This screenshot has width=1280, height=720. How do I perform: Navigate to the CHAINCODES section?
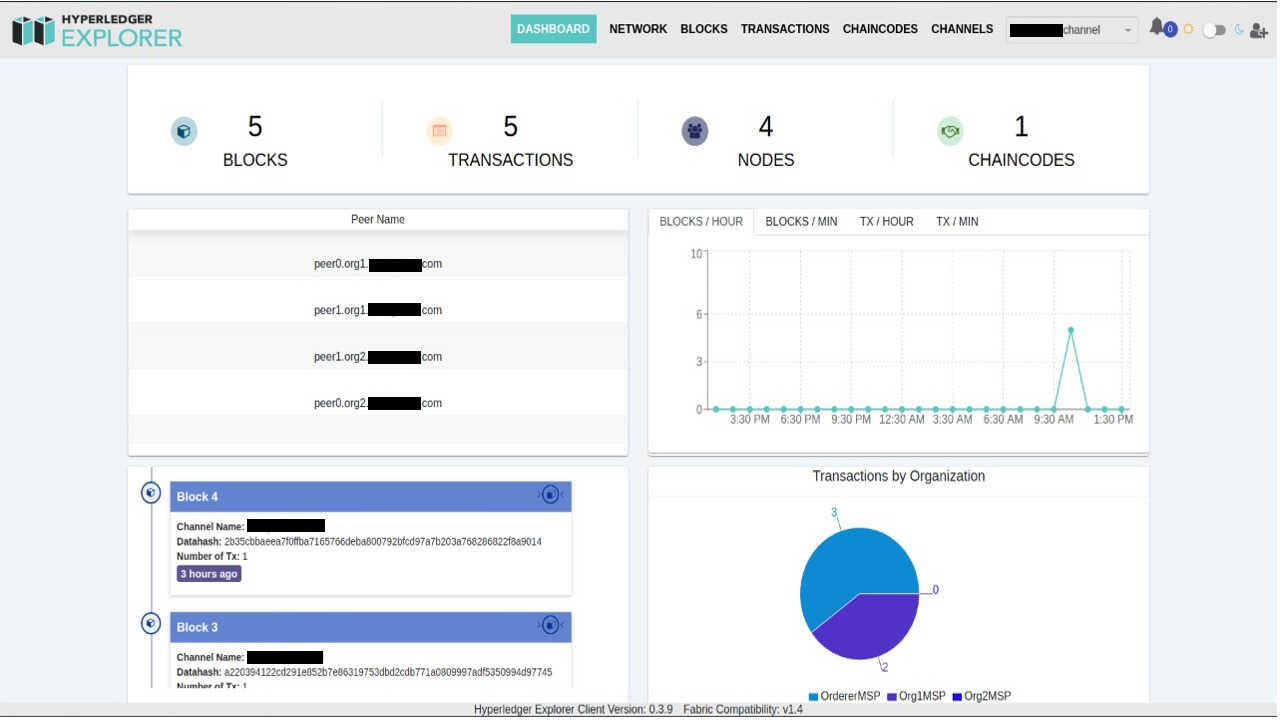(x=879, y=29)
